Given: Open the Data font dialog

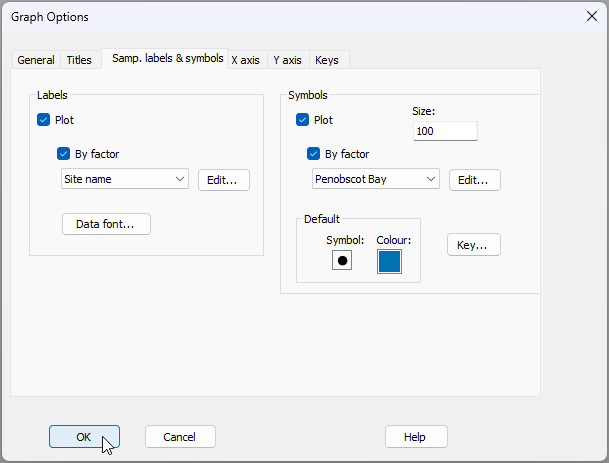Looking at the screenshot, I should click(x=106, y=224).
